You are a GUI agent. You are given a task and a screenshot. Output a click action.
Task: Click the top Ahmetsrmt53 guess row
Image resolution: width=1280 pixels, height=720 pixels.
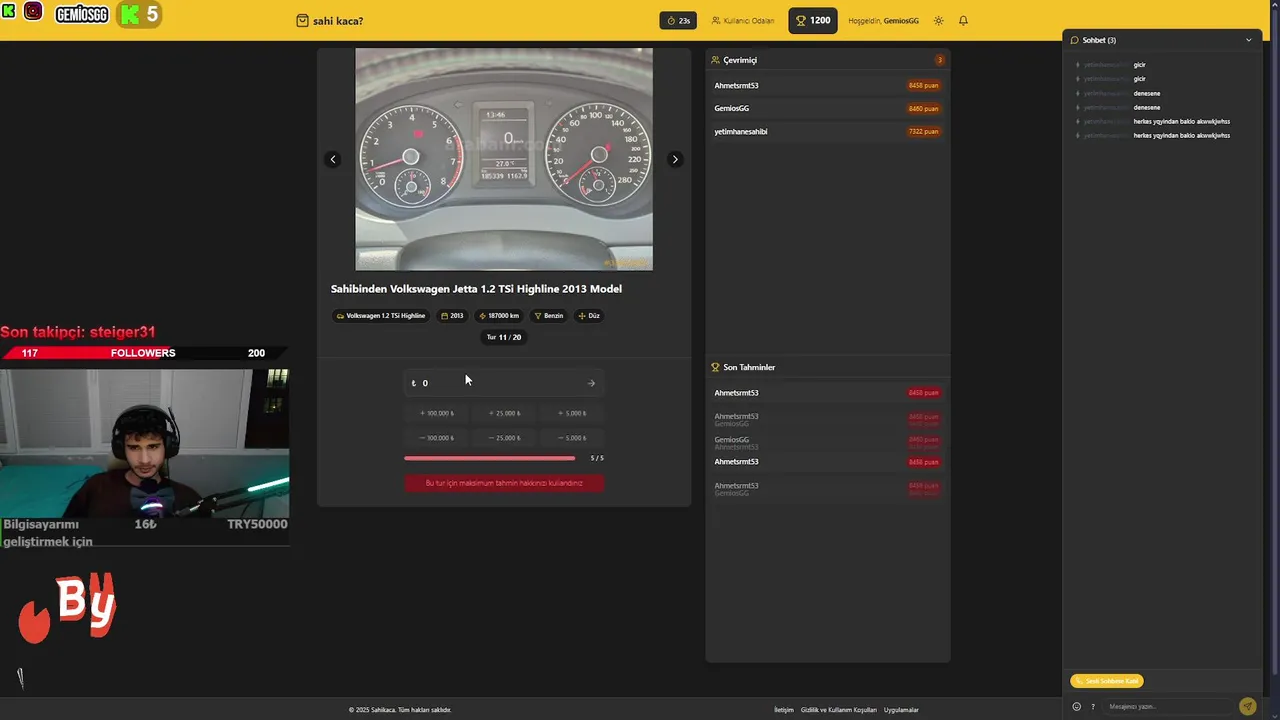(x=828, y=393)
